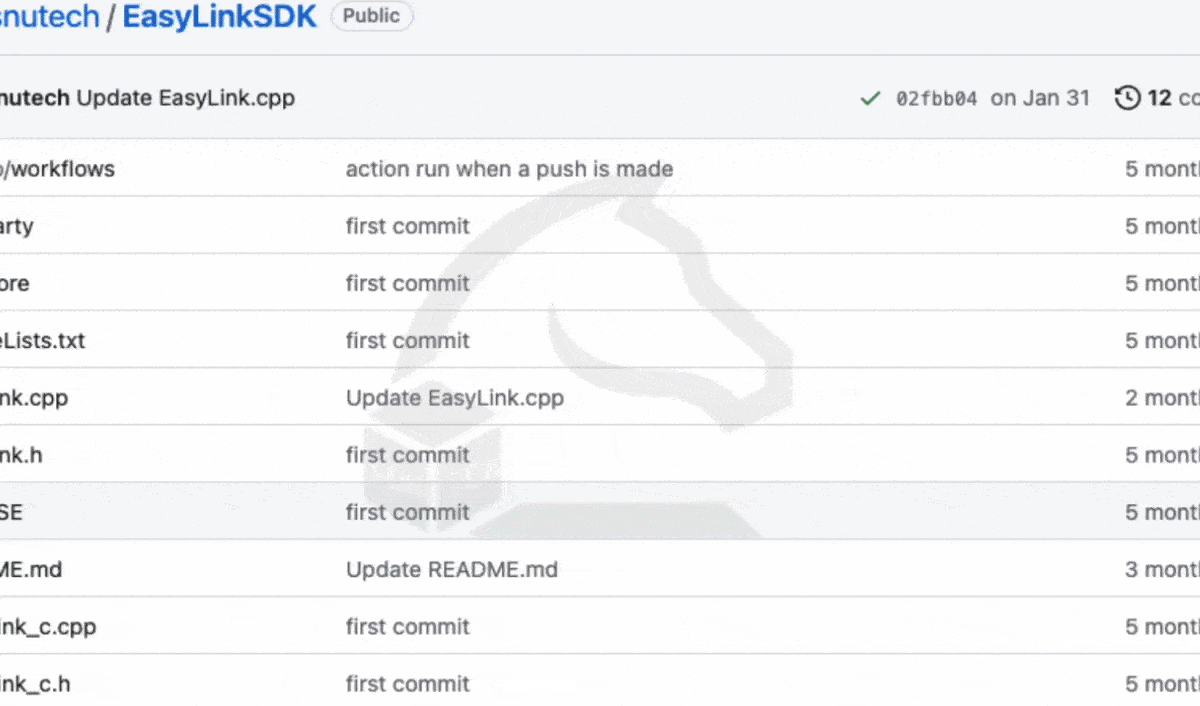This screenshot has height=706, width=1200.
Task: Click the Public visibility badge
Action: (x=371, y=17)
